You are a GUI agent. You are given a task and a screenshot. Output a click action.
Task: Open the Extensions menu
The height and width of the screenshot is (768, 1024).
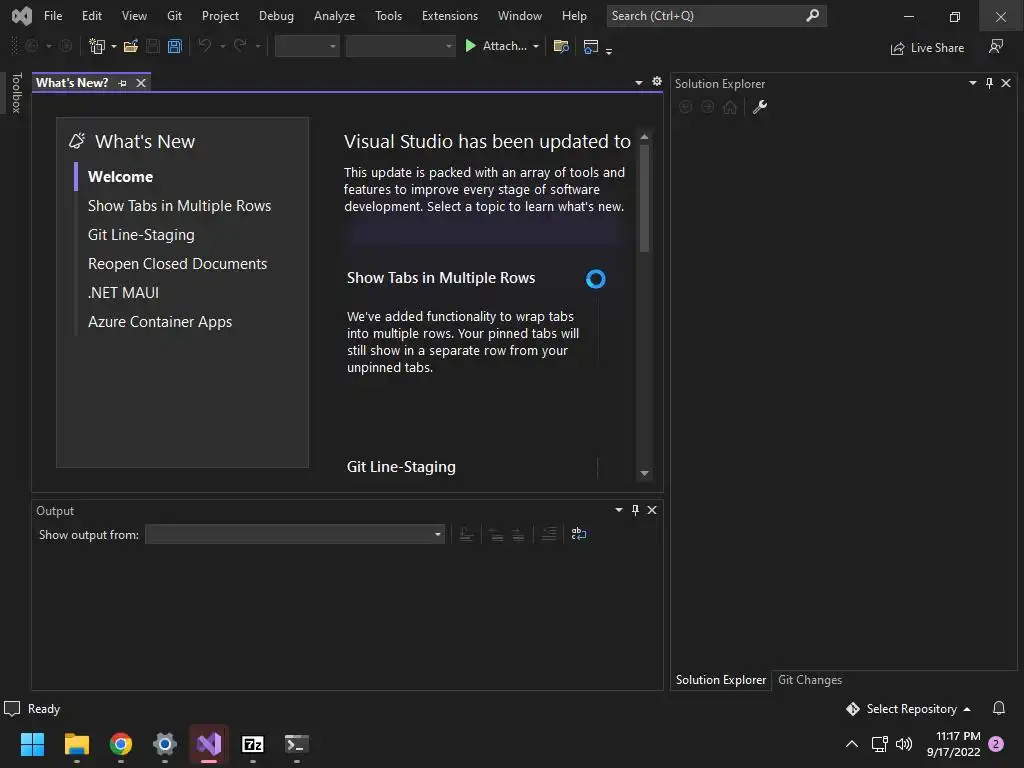tap(449, 16)
